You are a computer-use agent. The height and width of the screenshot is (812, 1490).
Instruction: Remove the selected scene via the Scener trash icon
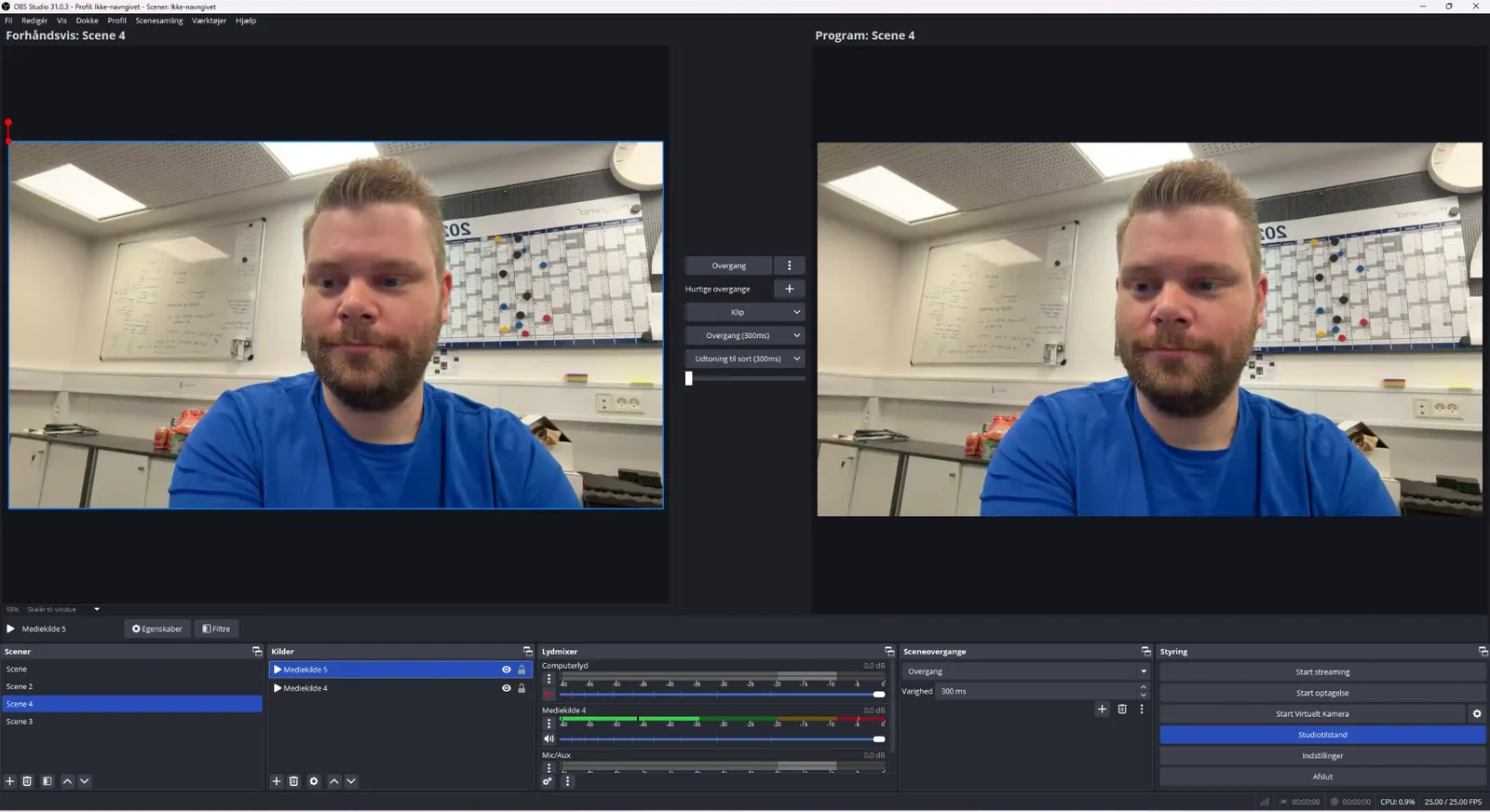(x=27, y=781)
